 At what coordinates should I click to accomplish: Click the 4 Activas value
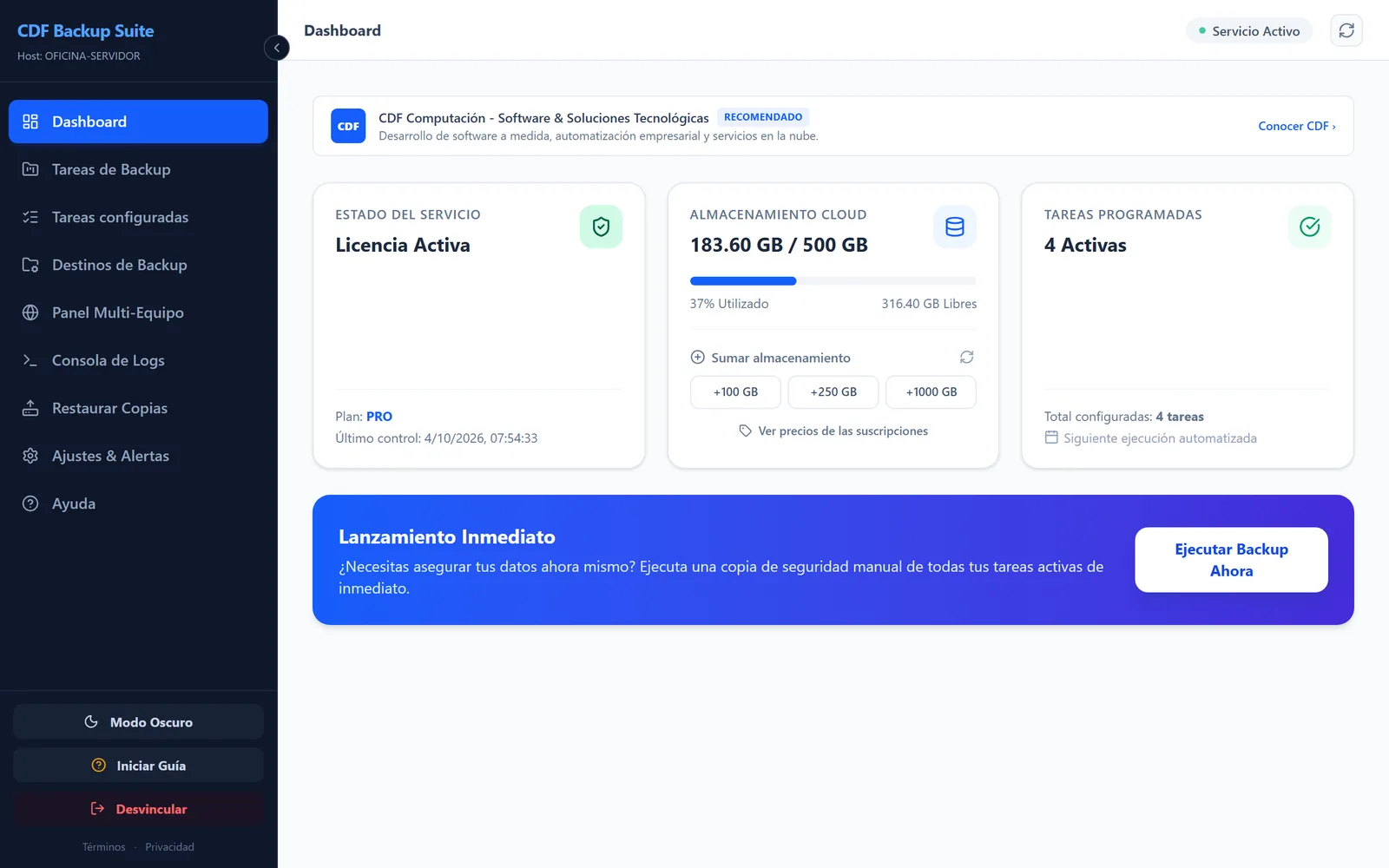(x=1085, y=245)
